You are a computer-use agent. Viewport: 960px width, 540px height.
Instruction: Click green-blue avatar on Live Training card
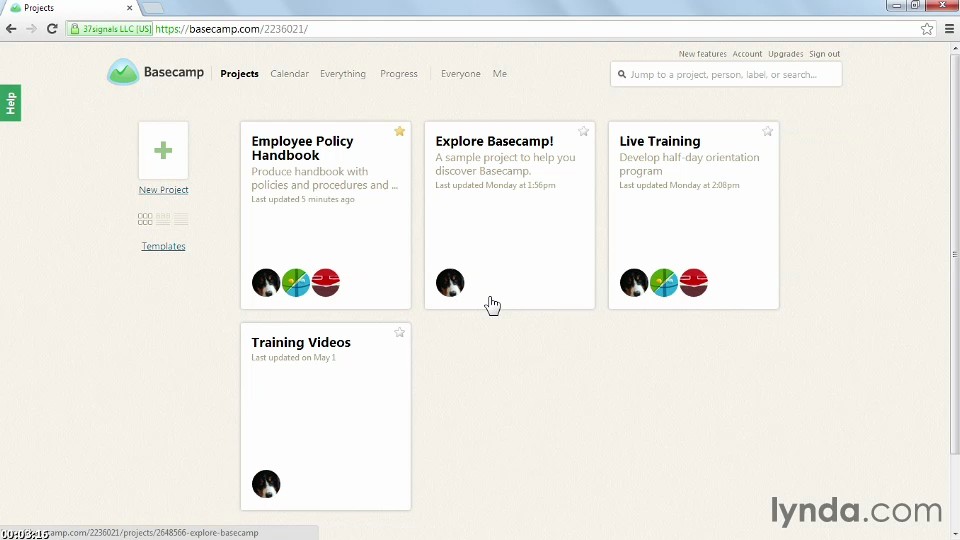point(664,282)
